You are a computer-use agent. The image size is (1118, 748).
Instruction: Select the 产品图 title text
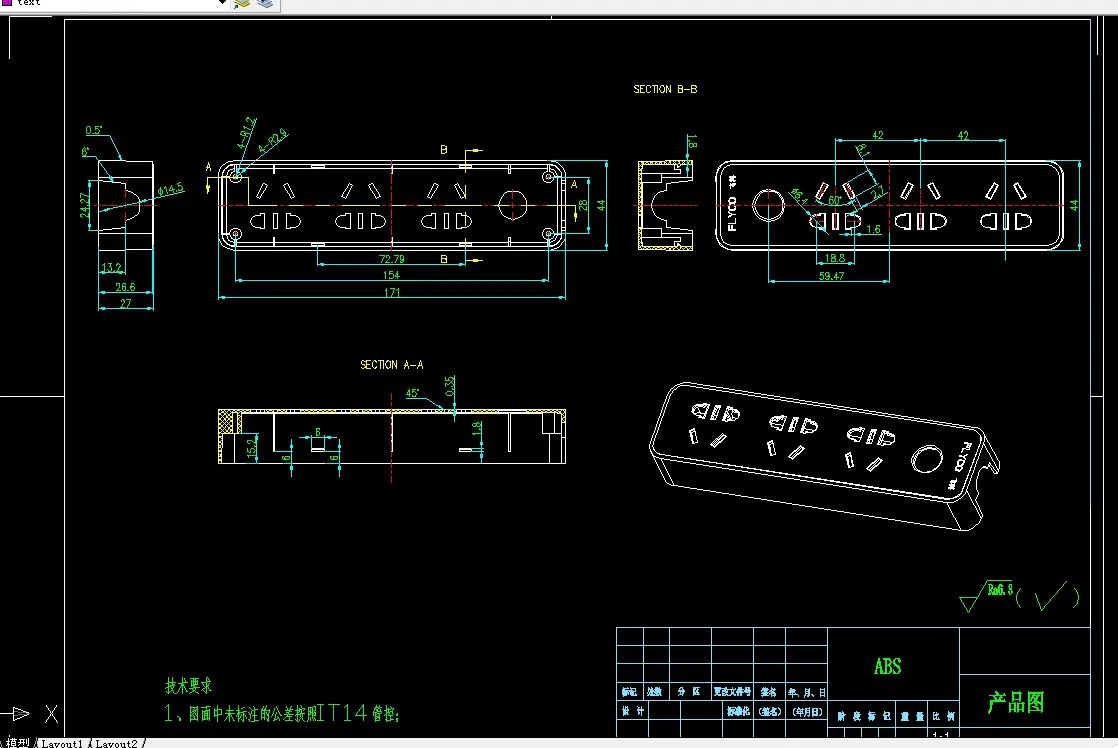1016,703
